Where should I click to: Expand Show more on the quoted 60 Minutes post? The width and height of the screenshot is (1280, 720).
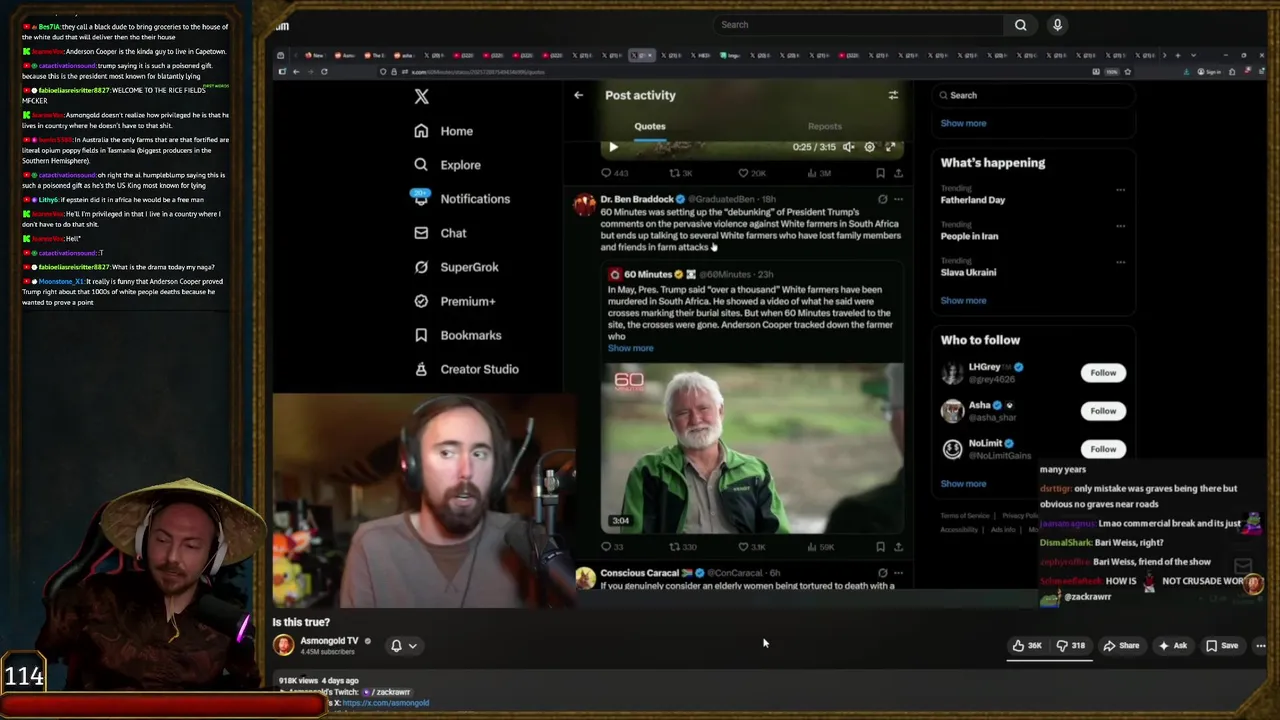[630, 348]
